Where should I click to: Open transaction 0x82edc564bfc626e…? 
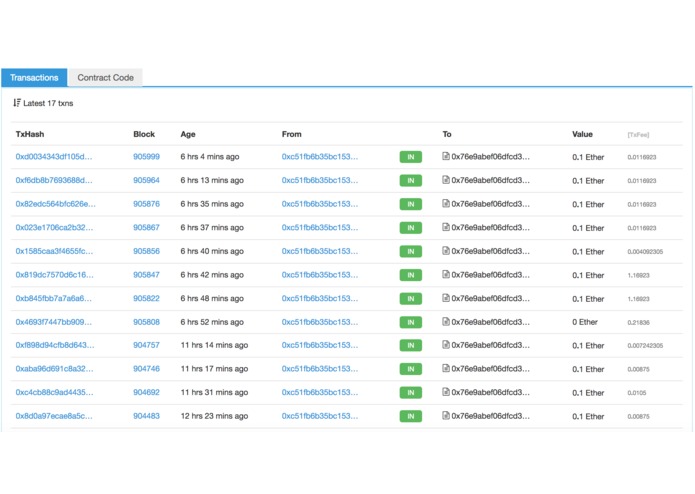[x=55, y=204]
